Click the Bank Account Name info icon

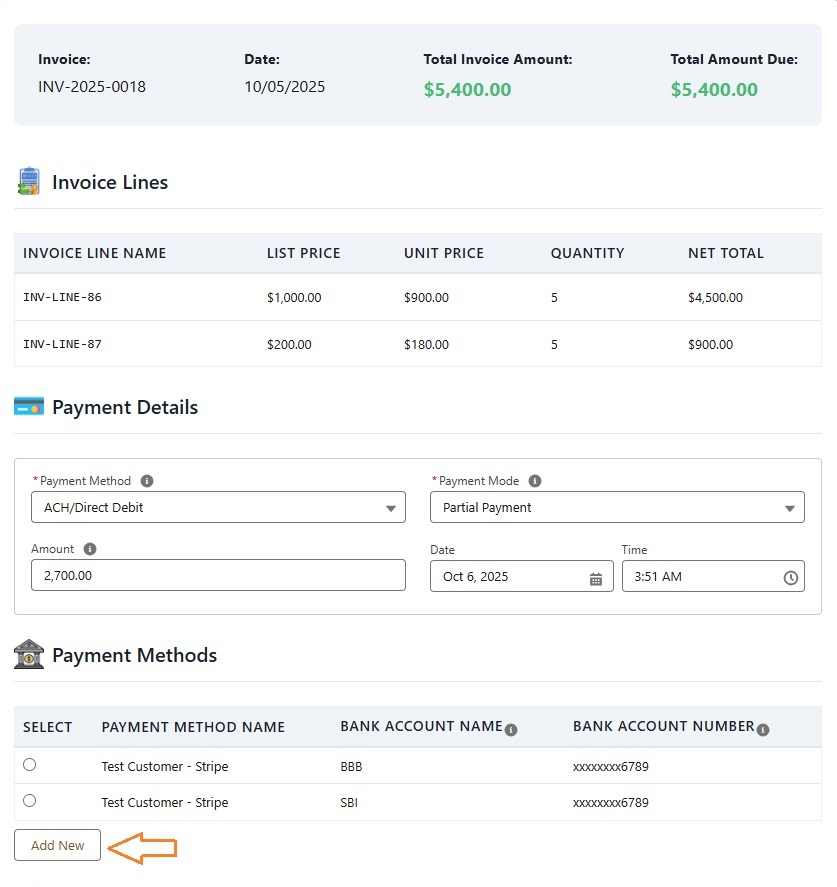click(x=511, y=730)
